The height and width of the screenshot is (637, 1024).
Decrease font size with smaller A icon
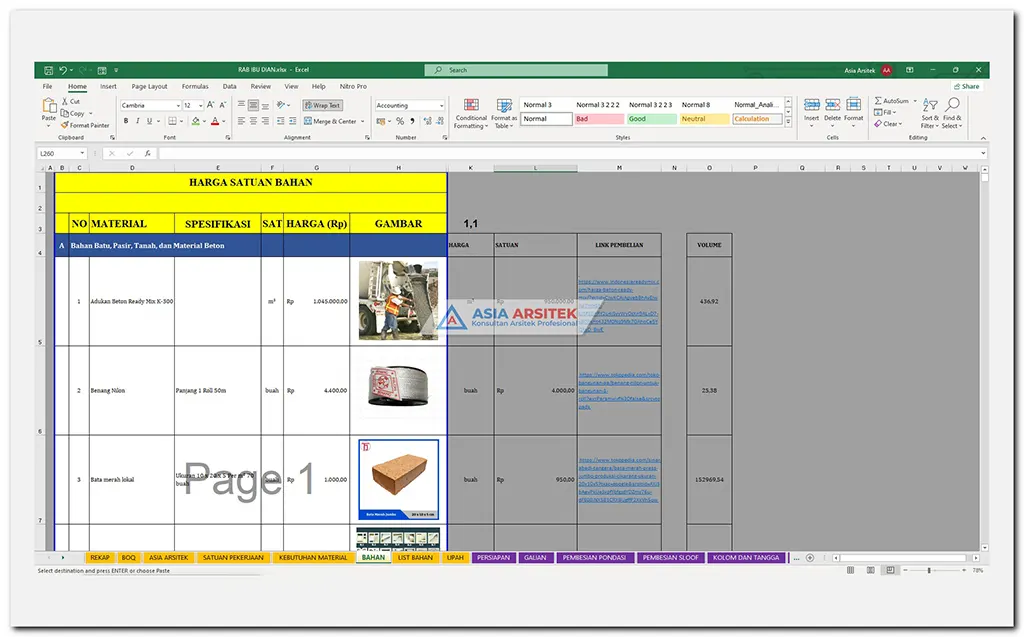223,105
